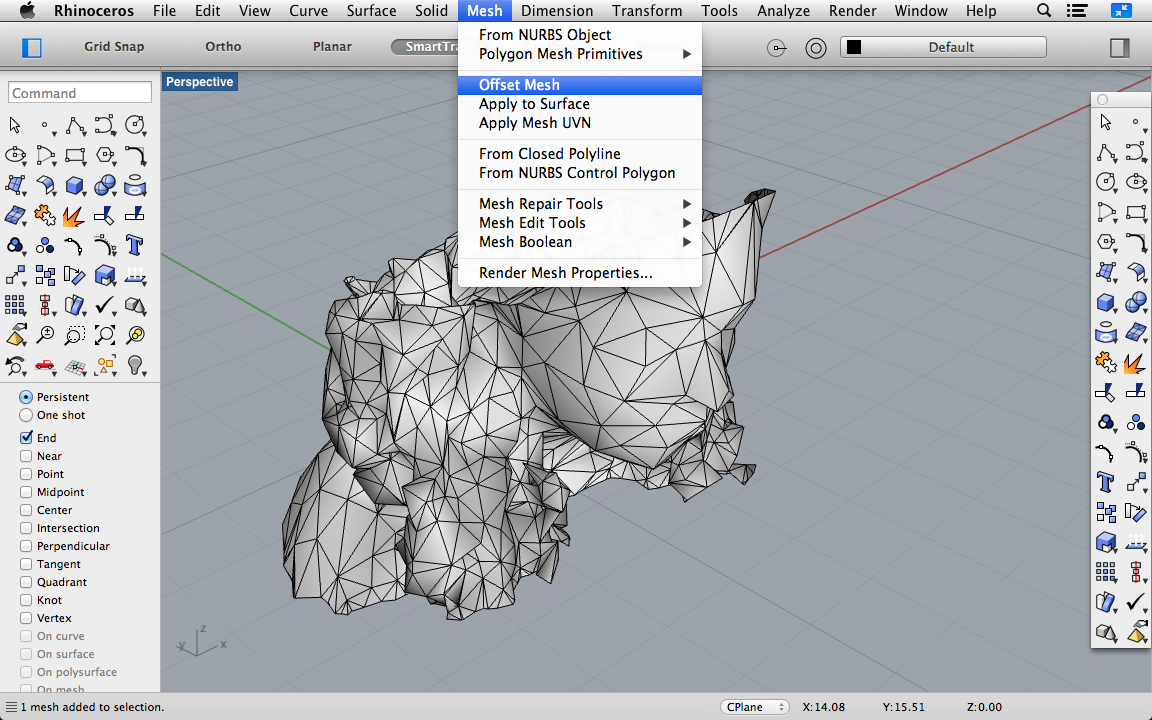Select the Text object T tool in the left toolbar

135,245
